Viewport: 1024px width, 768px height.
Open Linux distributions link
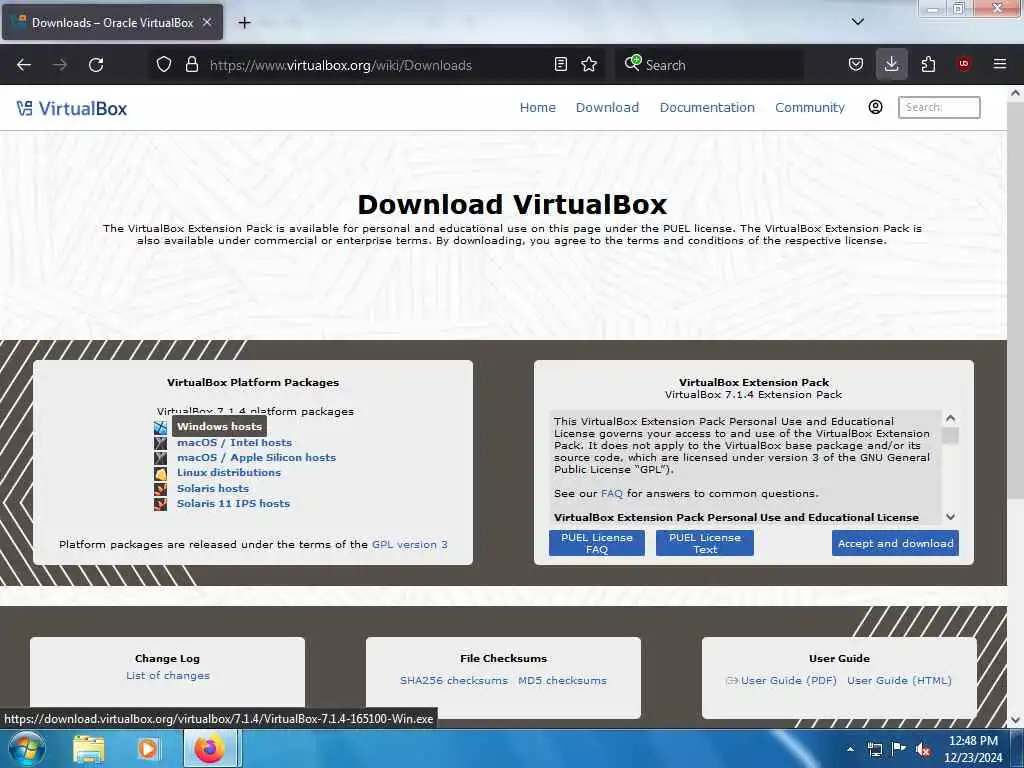click(229, 472)
